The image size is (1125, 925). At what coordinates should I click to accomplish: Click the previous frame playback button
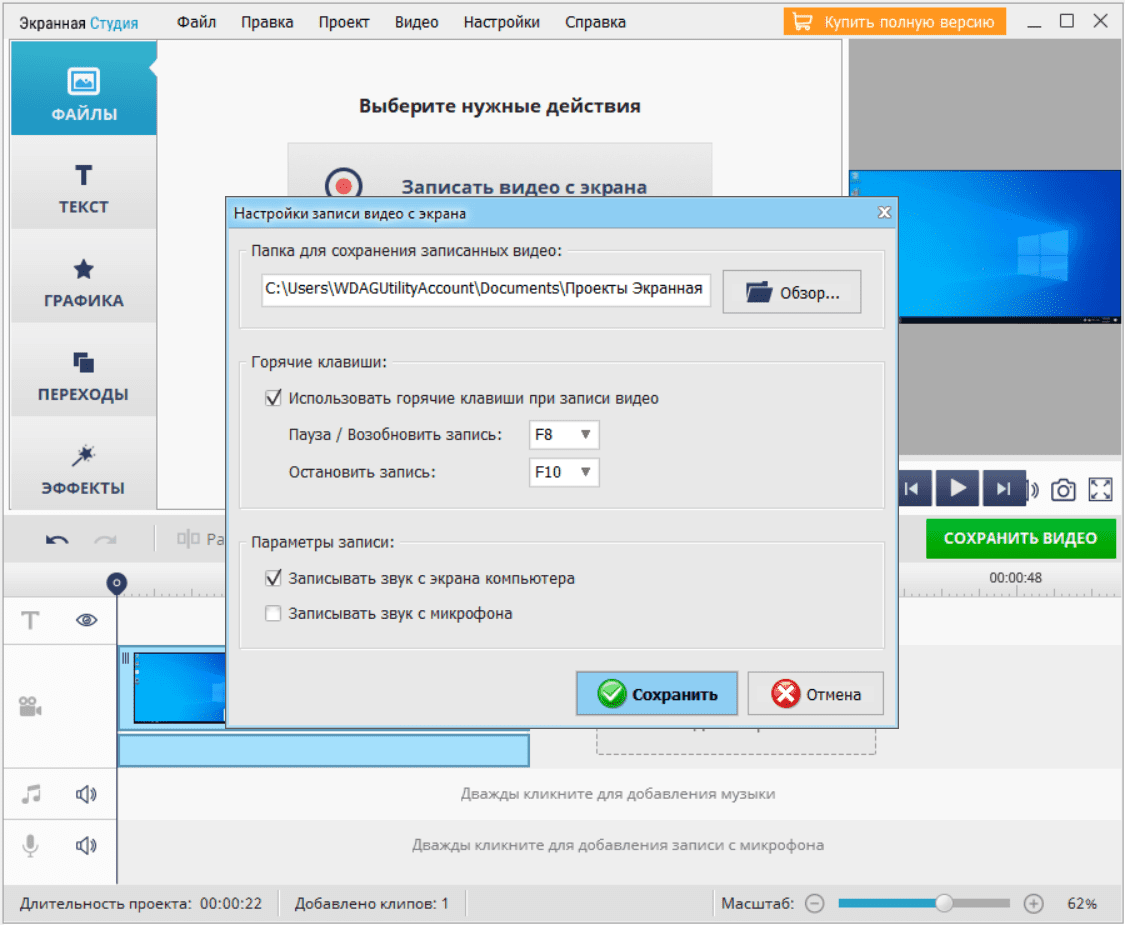pyautogui.click(x=913, y=489)
